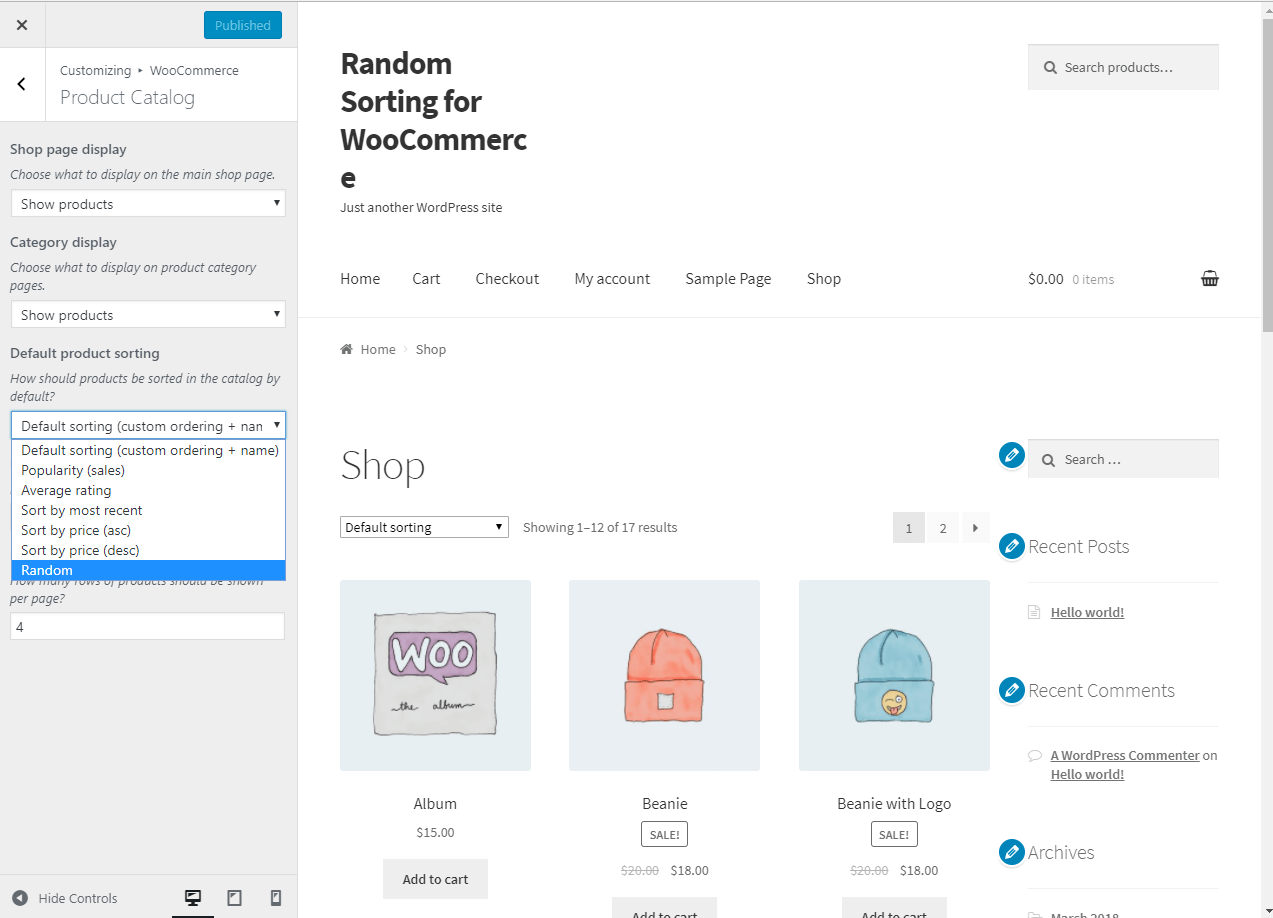Select Random sorting option
The height and width of the screenshot is (918, 1273).
click(148, 570)
